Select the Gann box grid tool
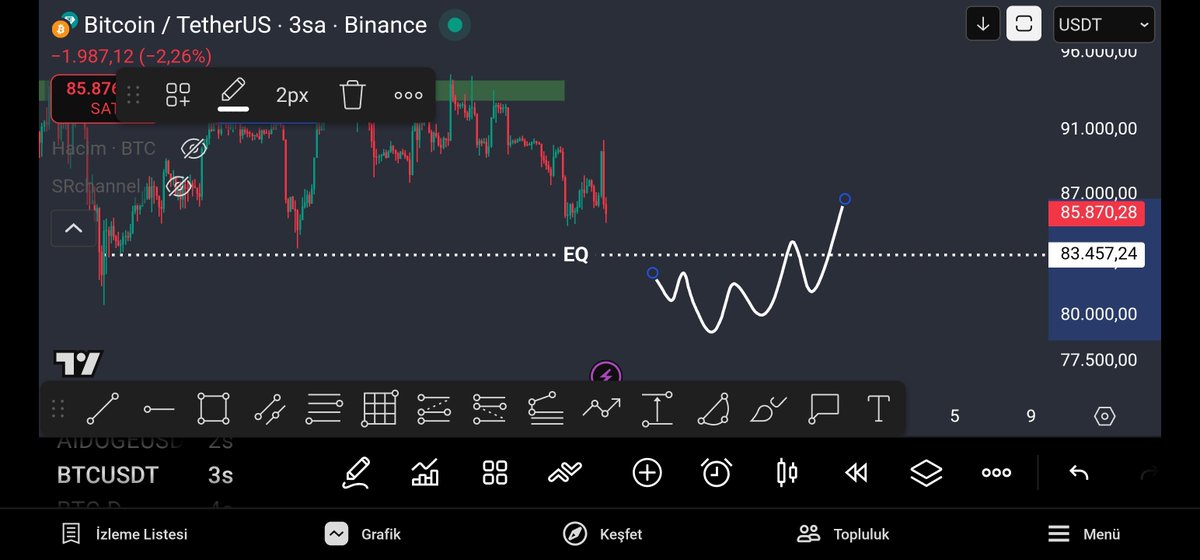This screenshot has width=1200, height=560. (380, 409)
